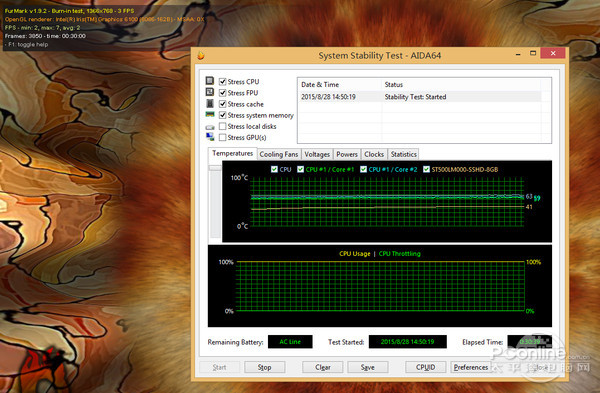Select the Stability Test: Started log row

[x=420, y=97]
